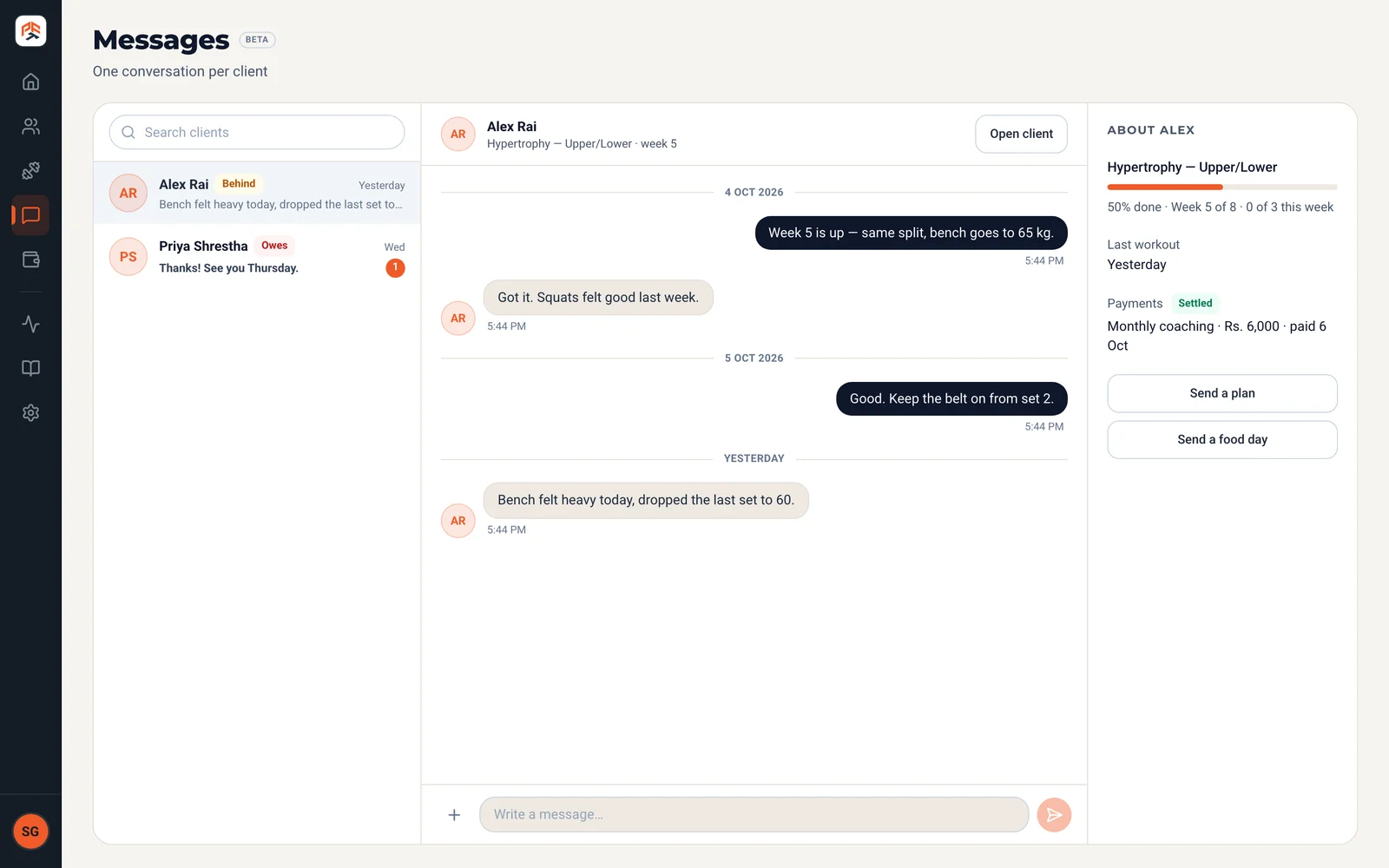Click the Settled payment tag
The width and height of the screenshot is (1389, 868).
coord(1195,303)
